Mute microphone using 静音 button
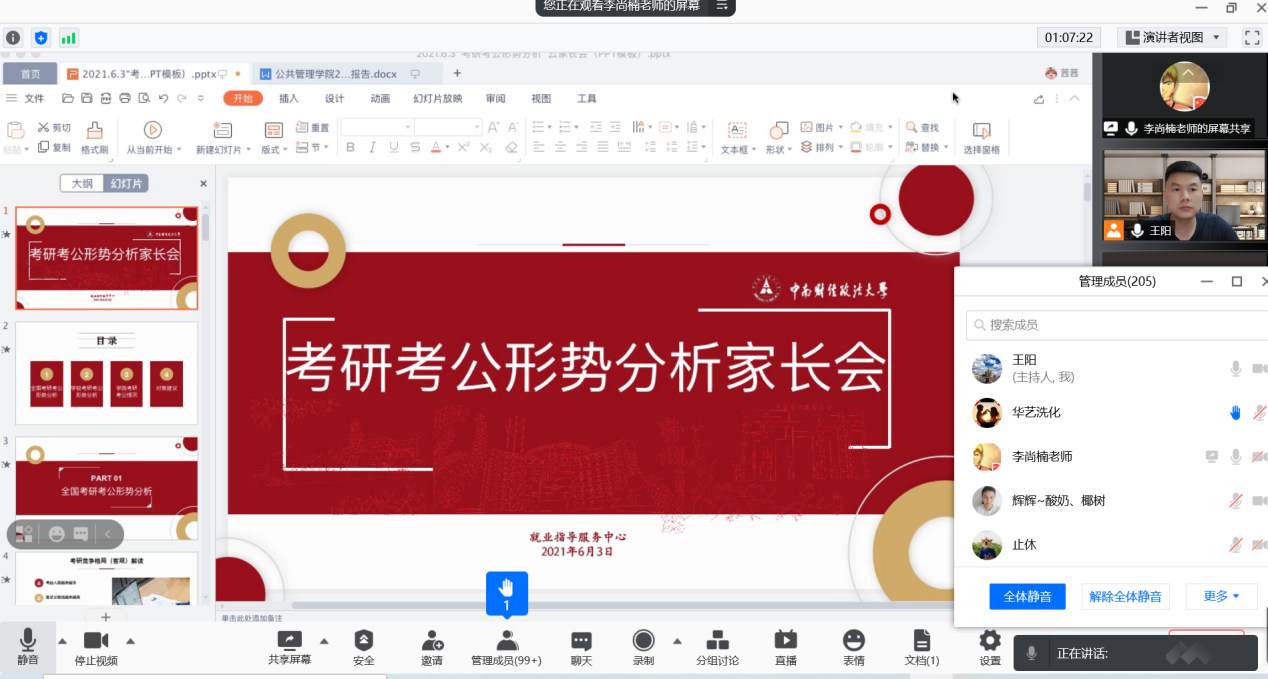The height and width of the screenshot is (679, 1268). pyautogui.click(x=27, y=641)
